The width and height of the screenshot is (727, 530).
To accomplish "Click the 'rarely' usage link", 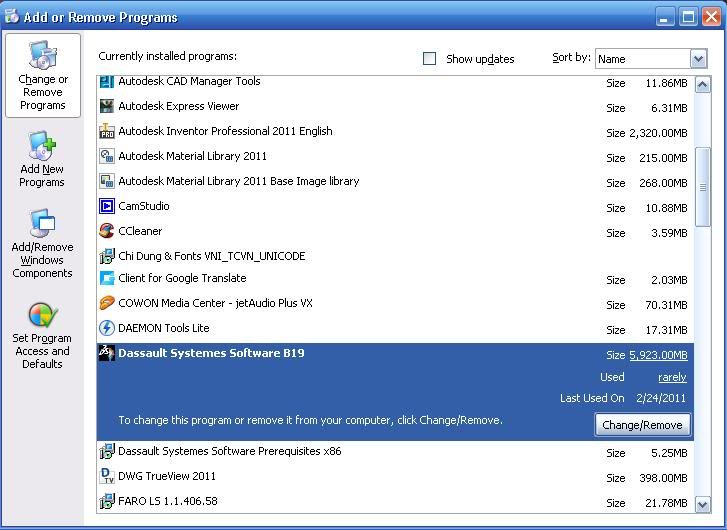I will (x=672, y=377).
